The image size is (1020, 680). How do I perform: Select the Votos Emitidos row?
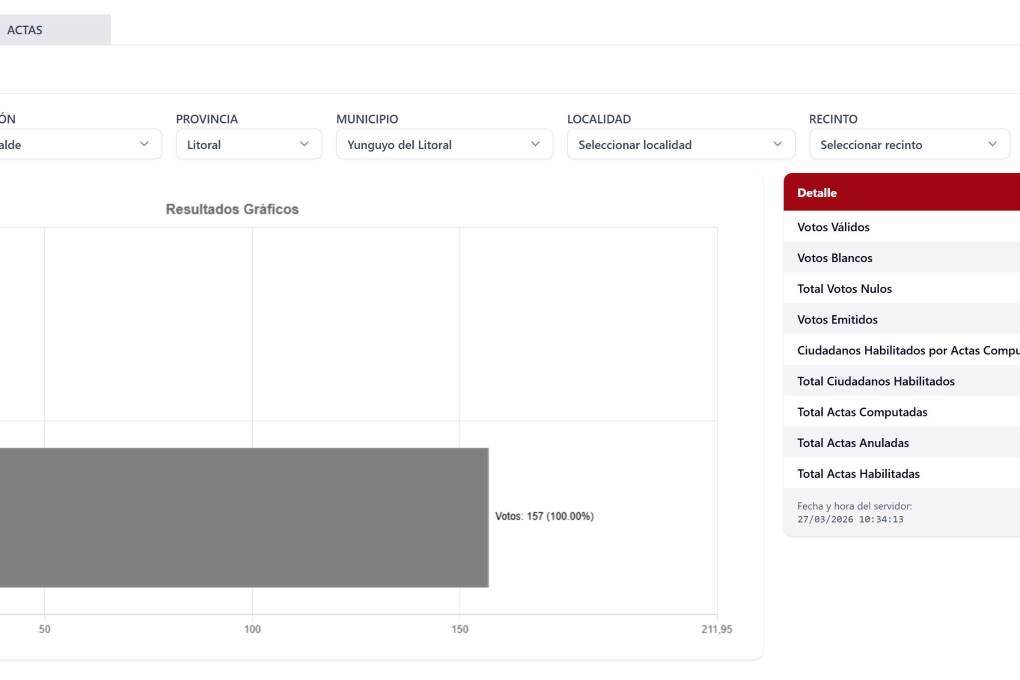(900, 320)
